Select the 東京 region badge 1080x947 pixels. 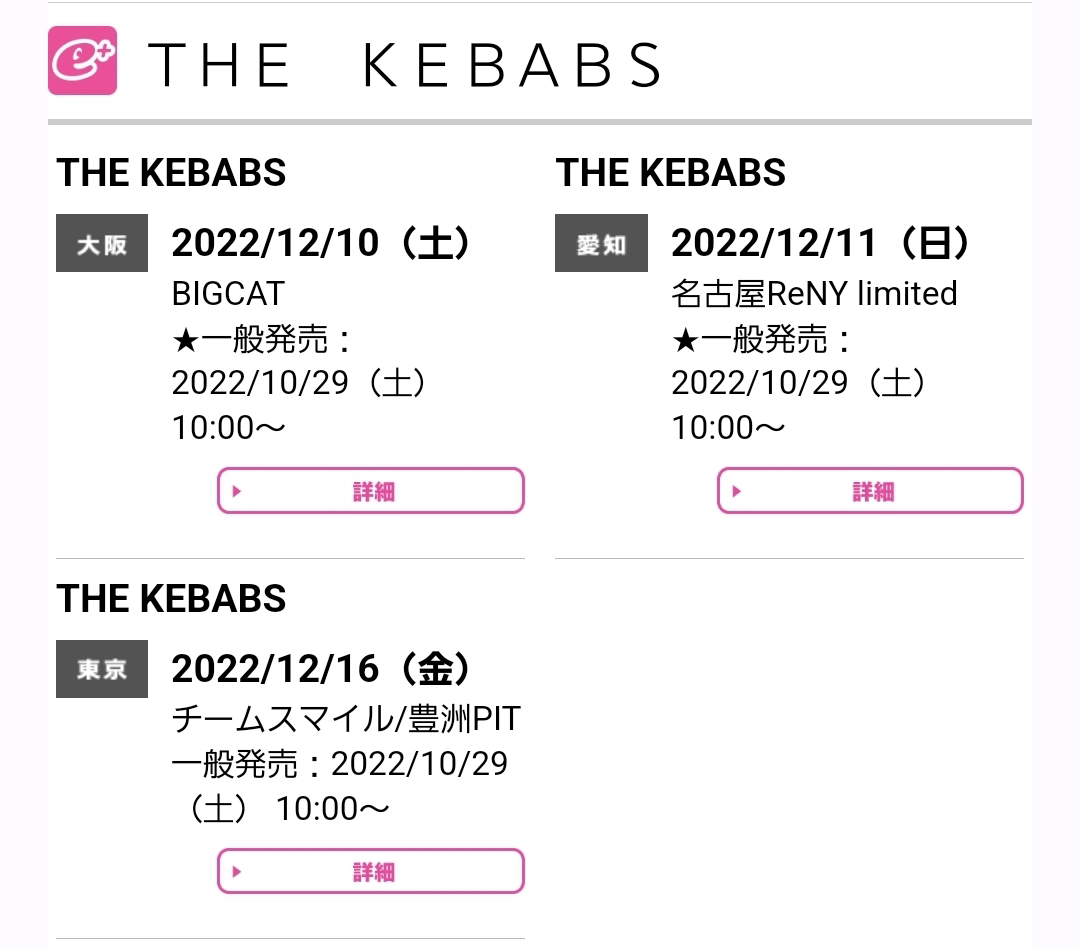click(x=102, y=669)
